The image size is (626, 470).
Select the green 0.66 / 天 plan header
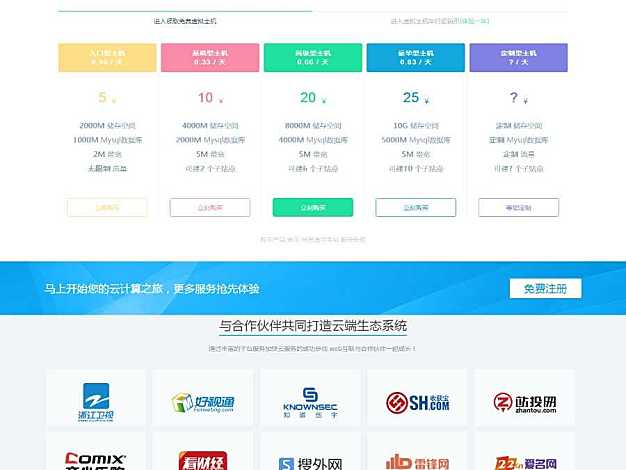pyautogui.click(x=313, y=58)
